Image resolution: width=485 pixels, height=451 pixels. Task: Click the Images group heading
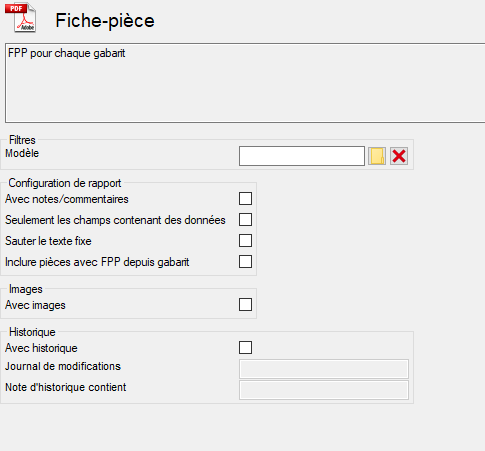26,289
